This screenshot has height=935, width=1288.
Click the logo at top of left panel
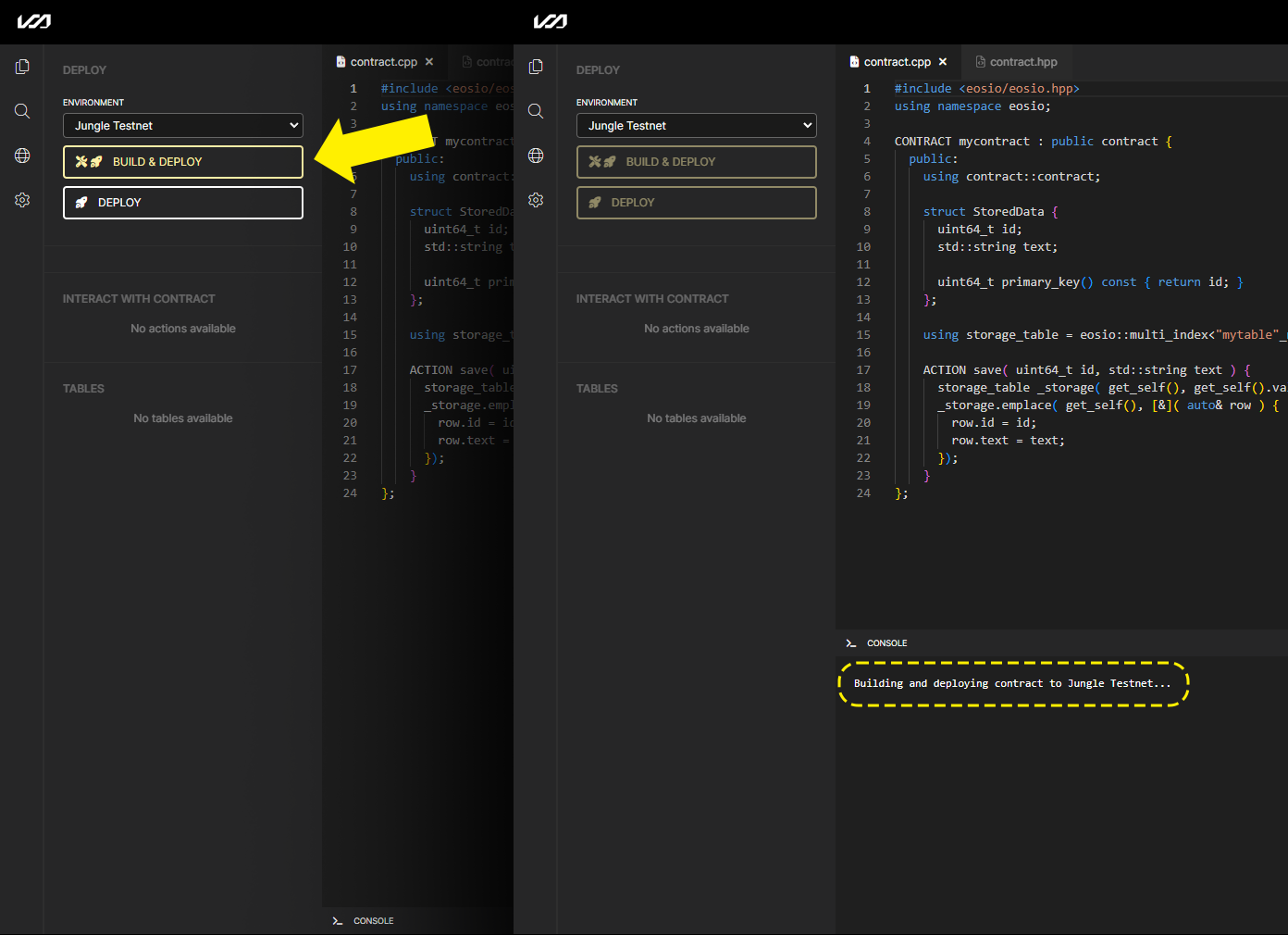point(34,21)
